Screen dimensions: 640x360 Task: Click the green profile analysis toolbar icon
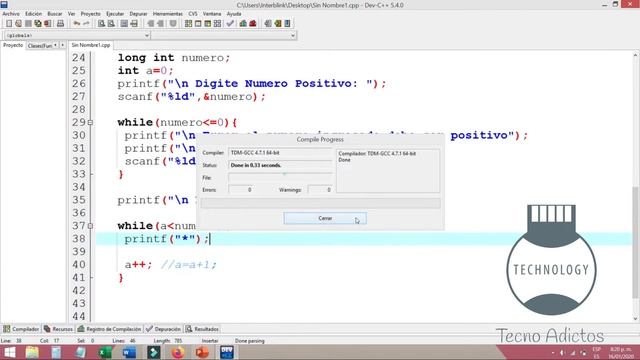coord(243,24)
